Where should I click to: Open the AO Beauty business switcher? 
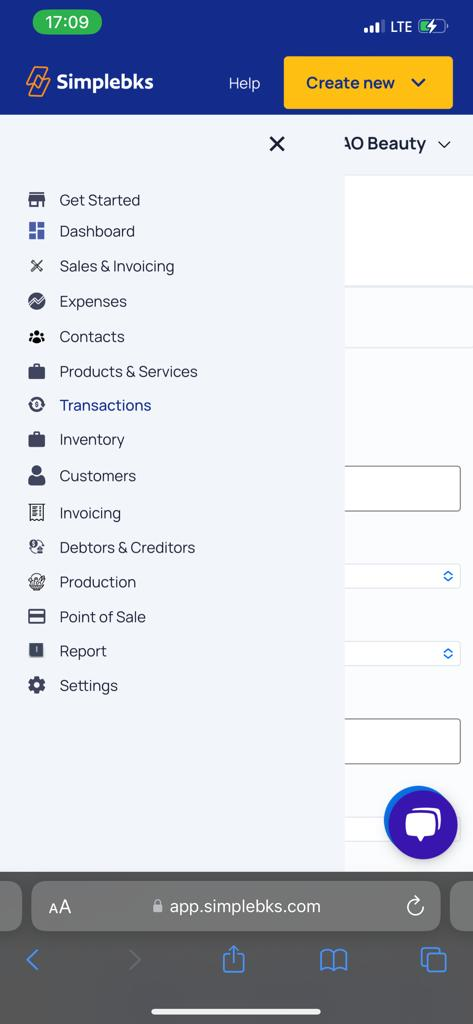tap(397, 144)
